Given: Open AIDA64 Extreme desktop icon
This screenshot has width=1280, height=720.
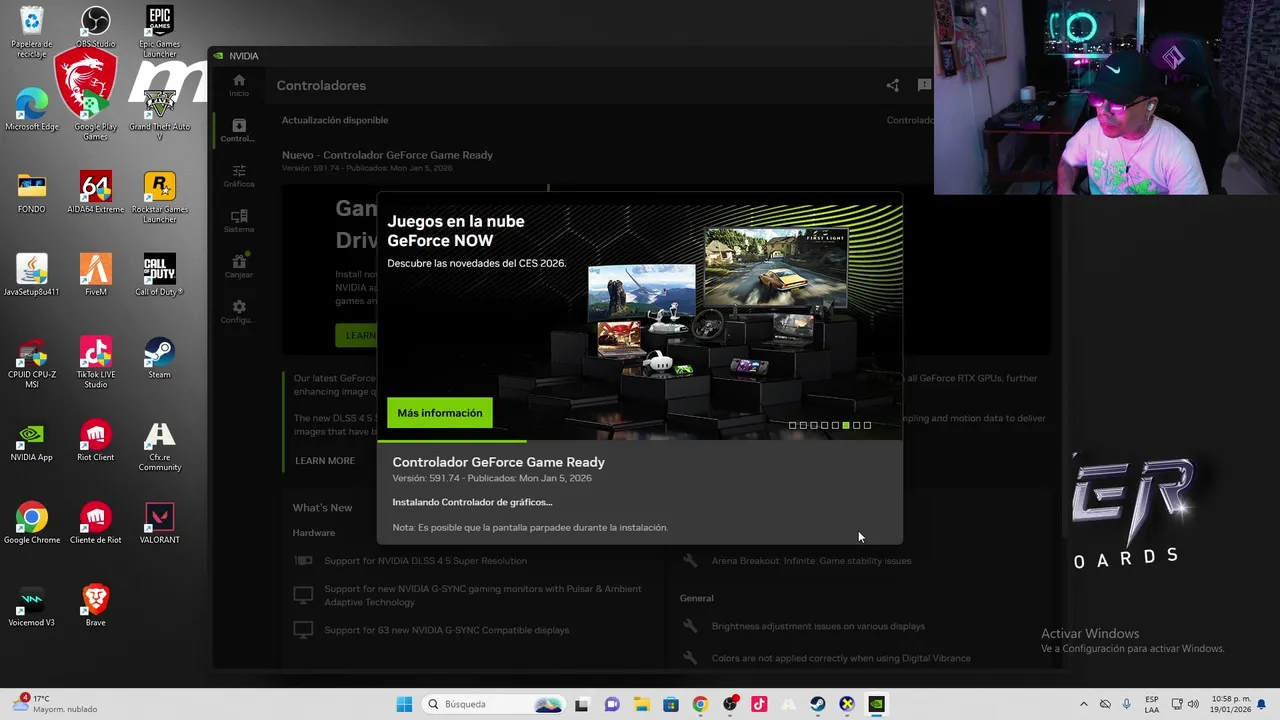Looking at the screenshot, I should [96, 193].
